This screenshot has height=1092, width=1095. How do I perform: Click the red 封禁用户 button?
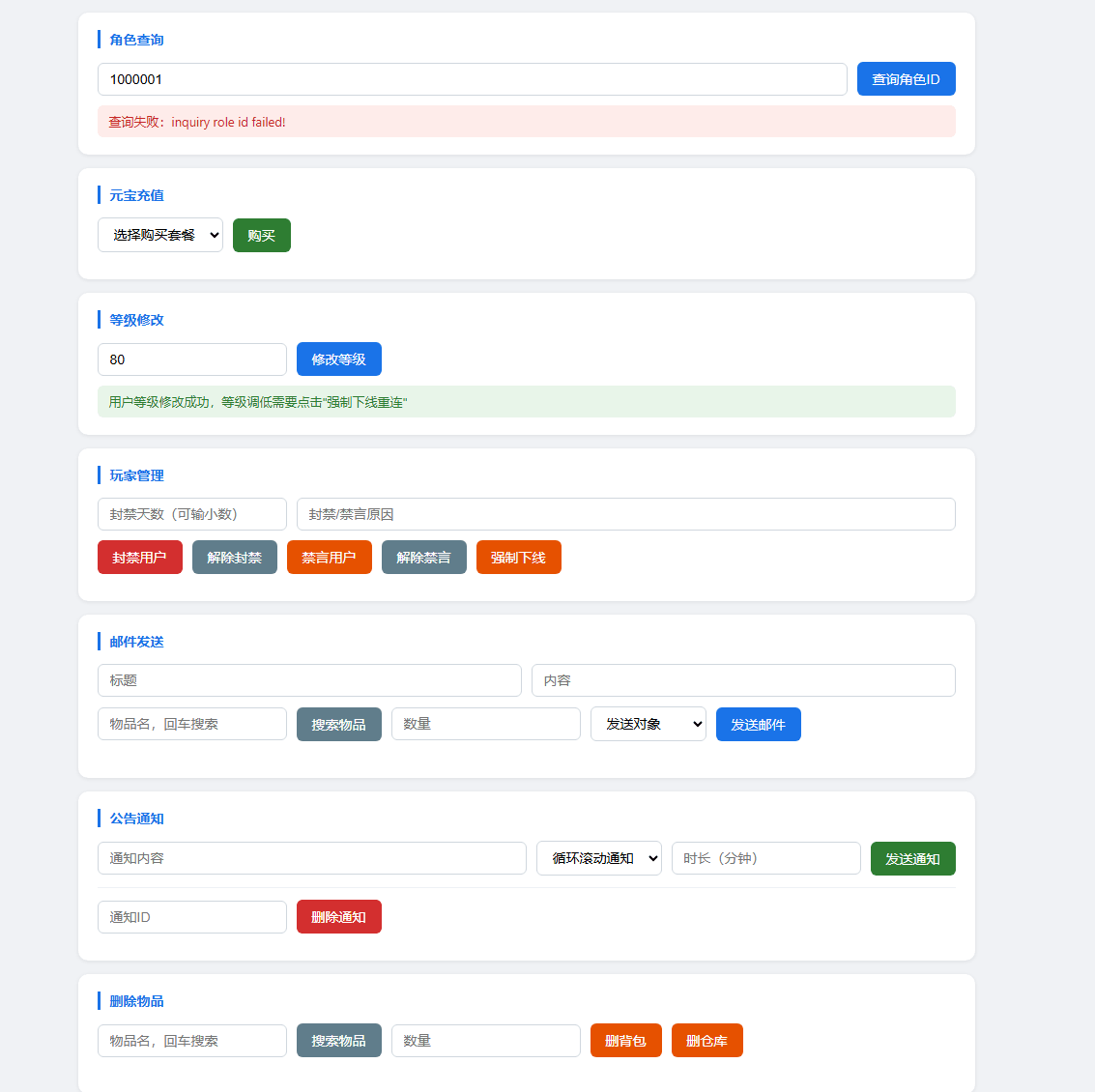[x=140, y=558]
